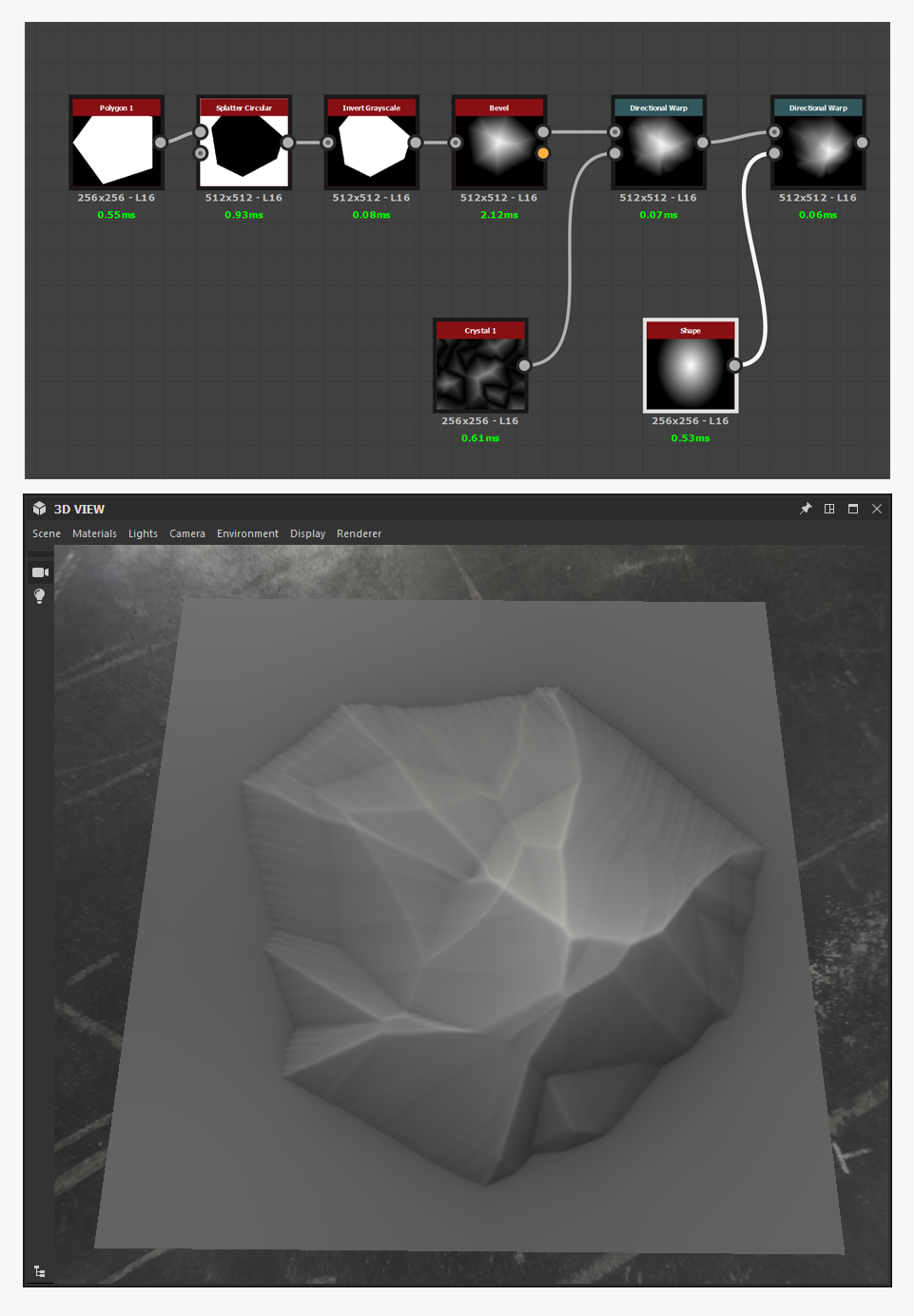This screenshot has height=1316, width=915.
Task: Select the Invert Grayscale node
Action: (x=371, y=143)
